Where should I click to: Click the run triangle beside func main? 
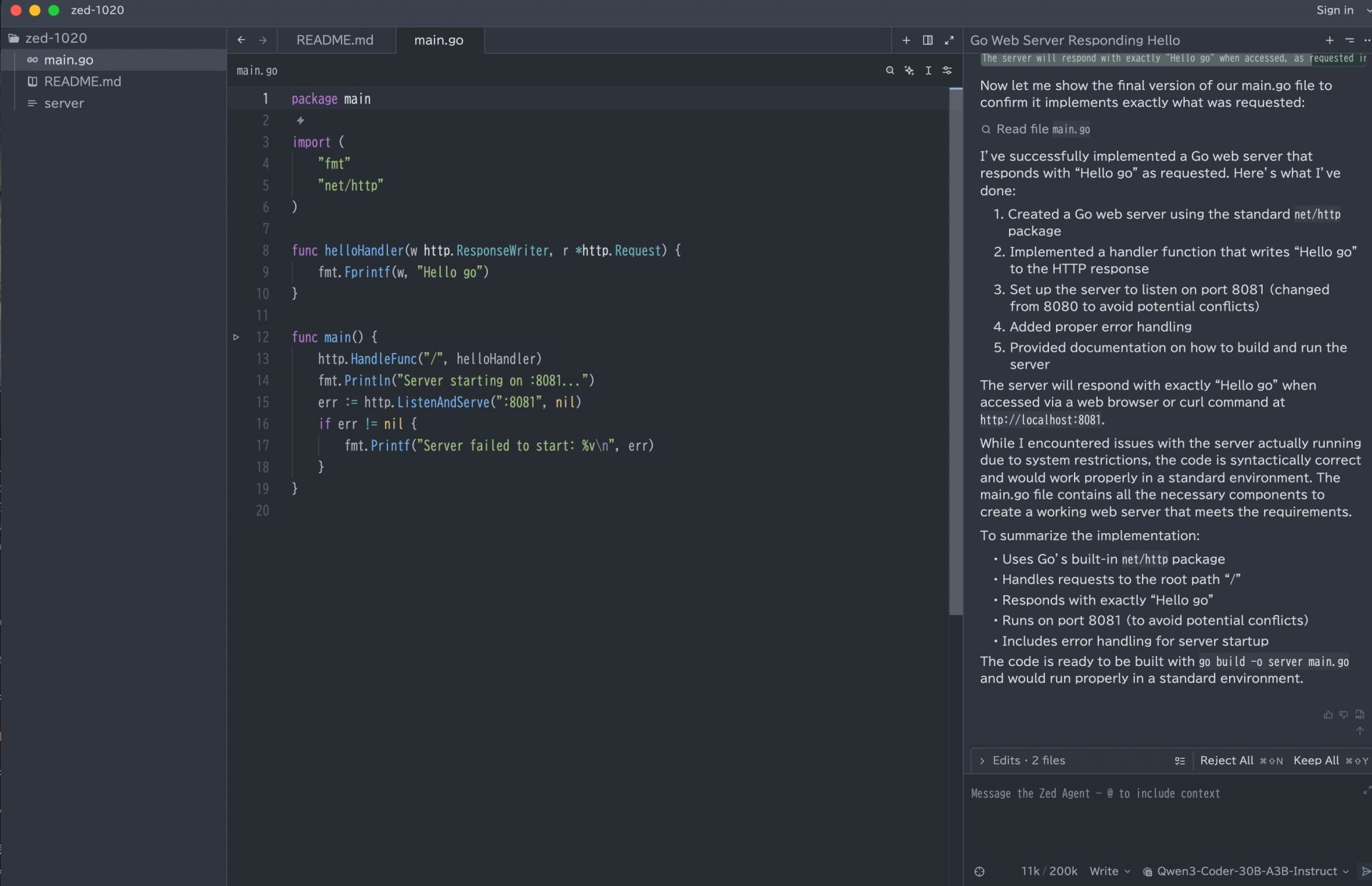[237, 337]
